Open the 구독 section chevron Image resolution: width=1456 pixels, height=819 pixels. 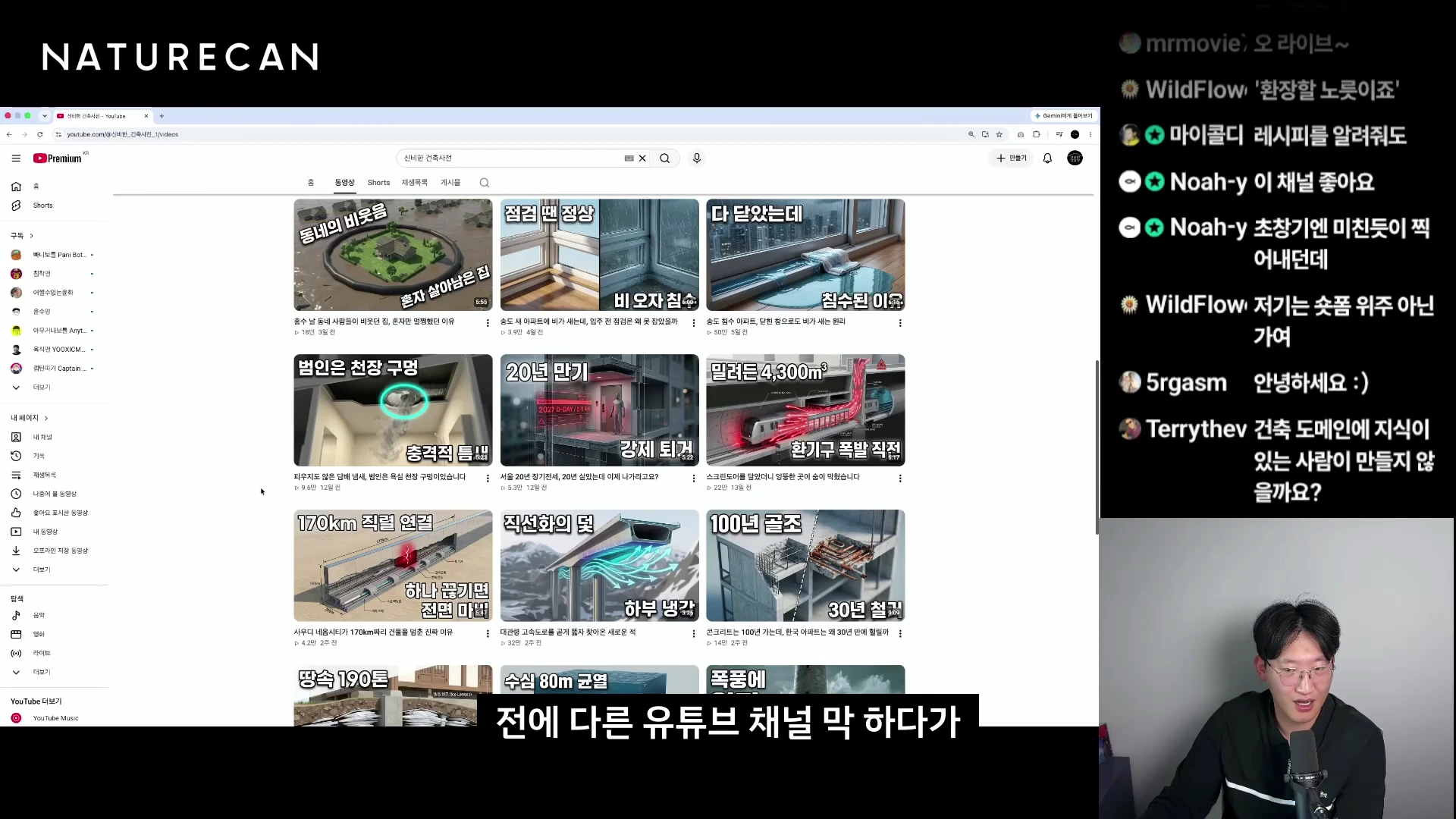(x=31, y=236)
